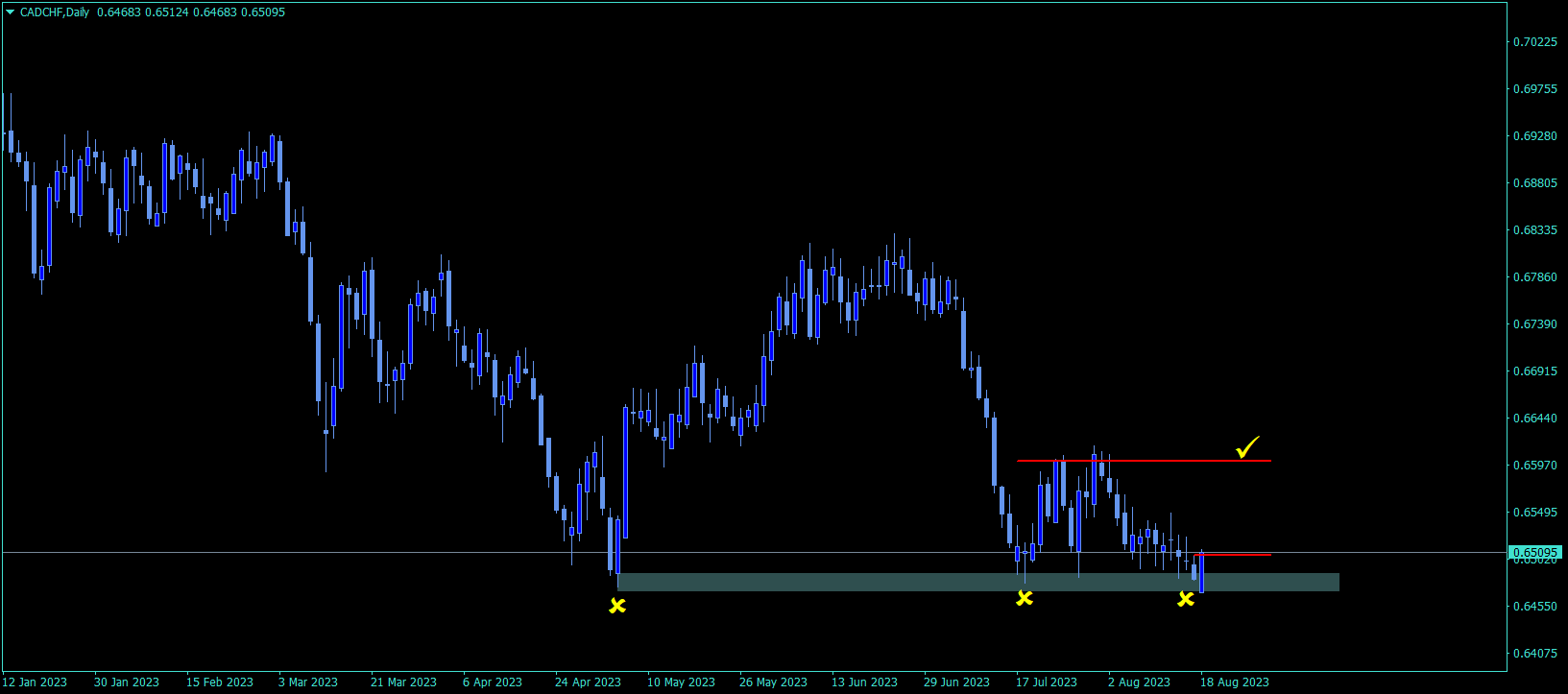Click price axis label 0.69755
Image resolution: width=1568 pixels, height=694 pixels.
1535,89
